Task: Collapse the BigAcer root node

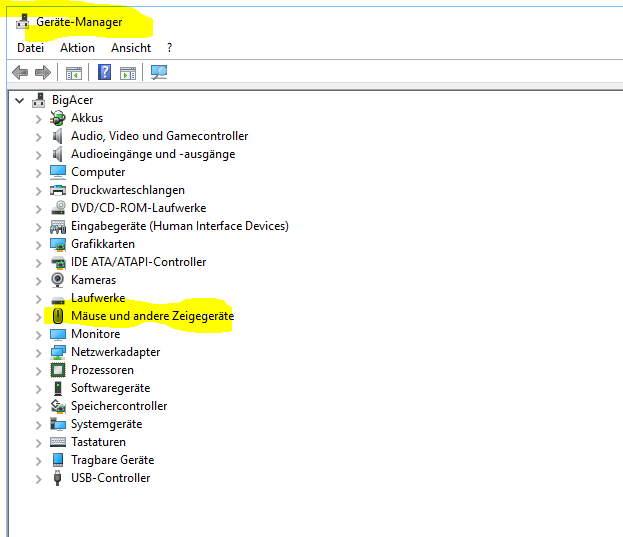Action: point(19,100)
